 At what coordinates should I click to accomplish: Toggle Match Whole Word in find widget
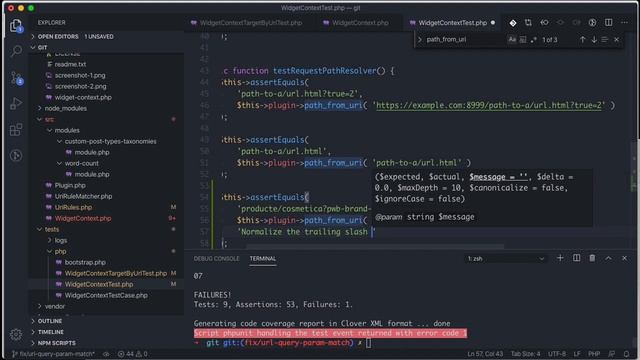(523, 40)
